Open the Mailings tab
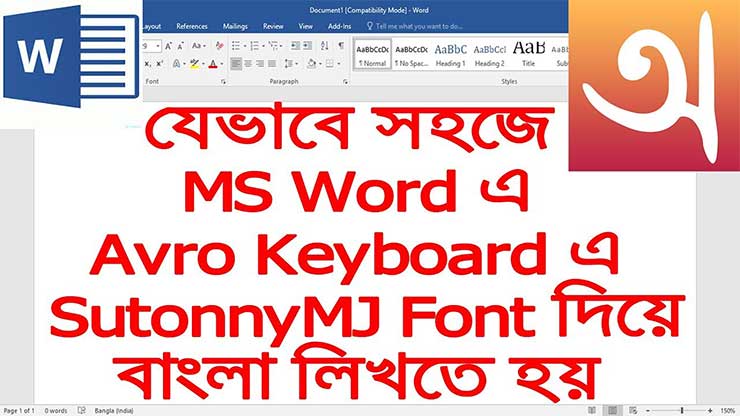Viewport: 740px width, 416px height. pos(235,26)
